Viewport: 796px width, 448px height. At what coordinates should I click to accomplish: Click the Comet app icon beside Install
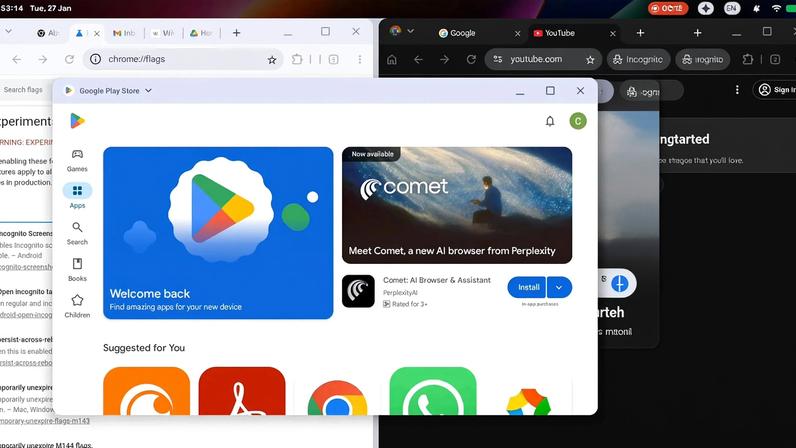358,291
